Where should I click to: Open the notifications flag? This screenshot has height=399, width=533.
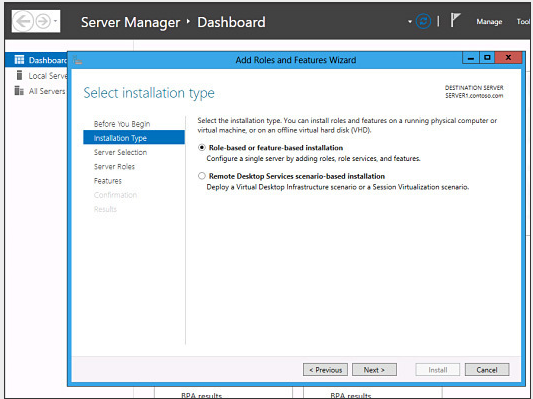pyautogui.click(x=455, y=20)
